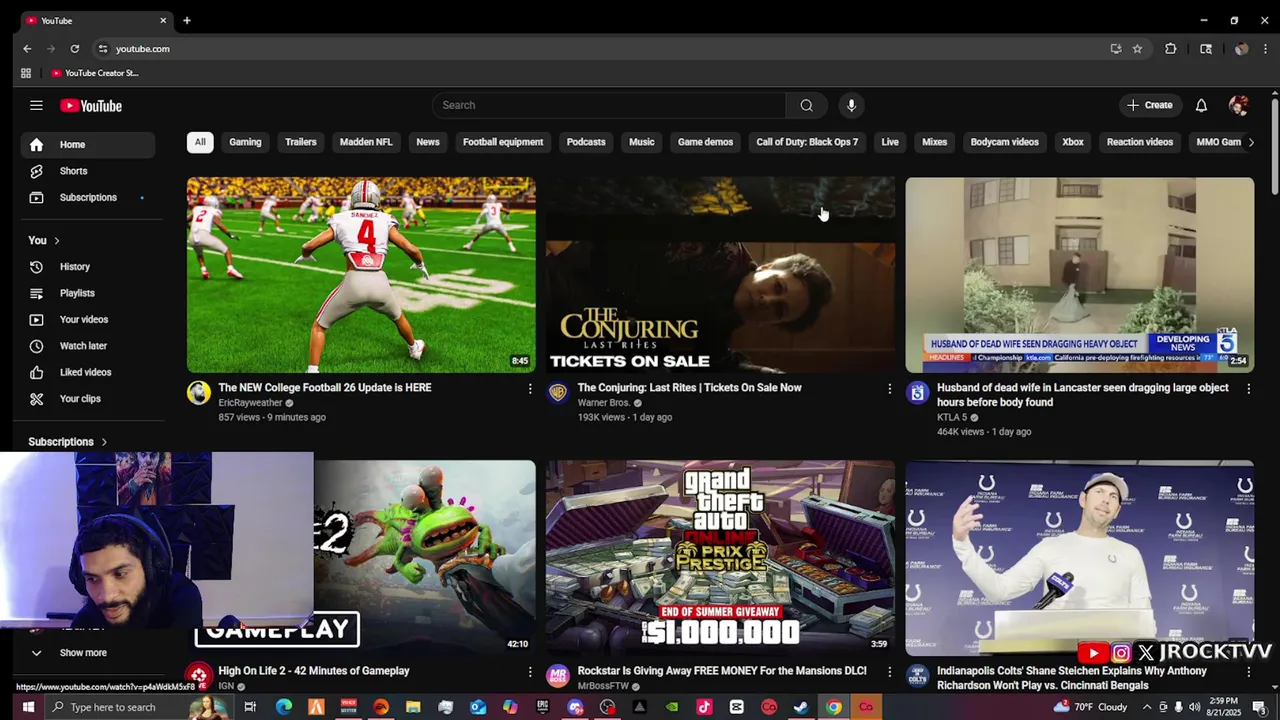This screenshot has width=1280, height=720.
Task: Open 'Rockstar Is Giving Away FREE MONEY' title
Action: [x=722, y=671]
